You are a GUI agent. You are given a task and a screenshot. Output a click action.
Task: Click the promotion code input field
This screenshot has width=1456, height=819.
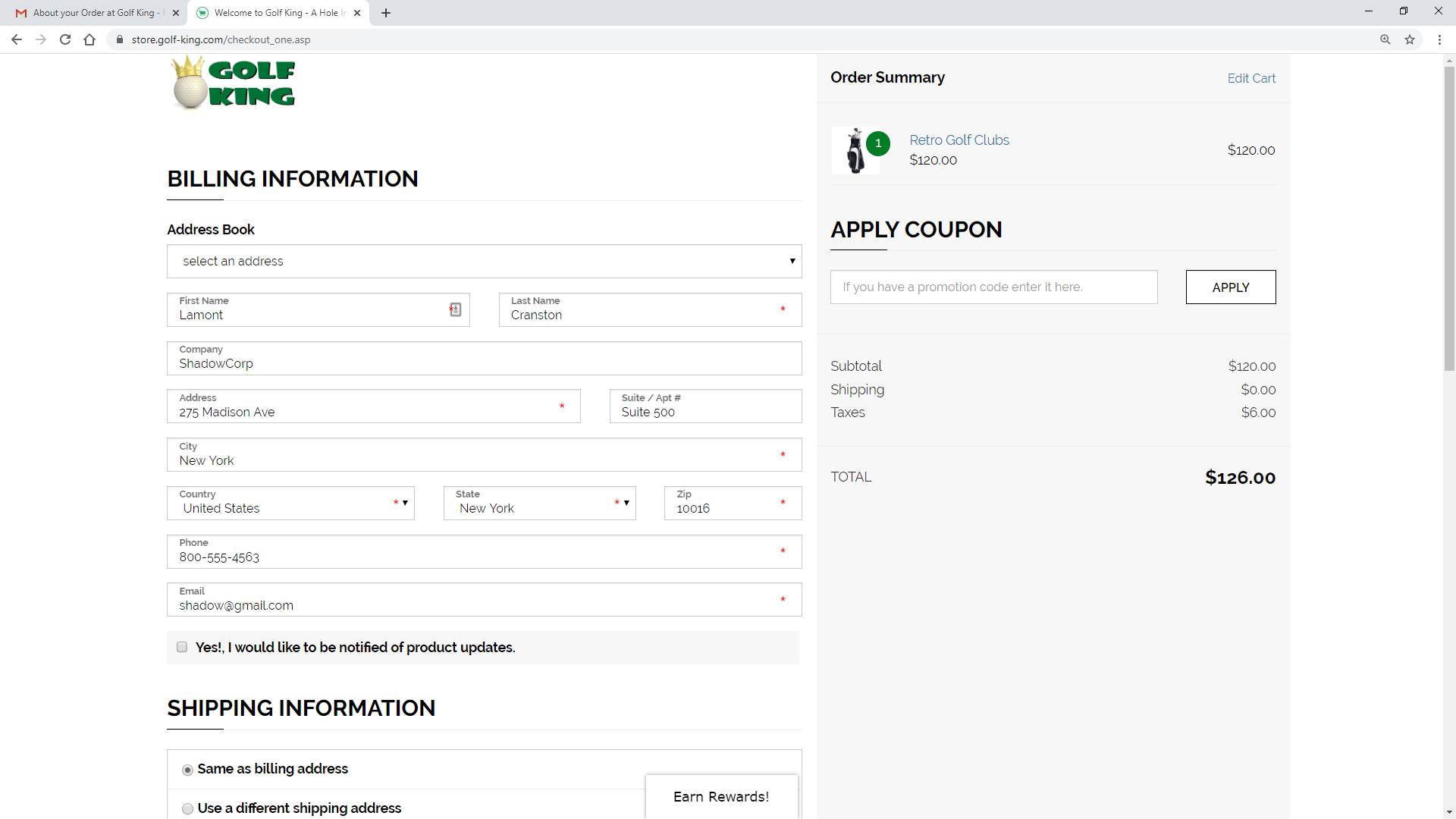tap(993, 287)
